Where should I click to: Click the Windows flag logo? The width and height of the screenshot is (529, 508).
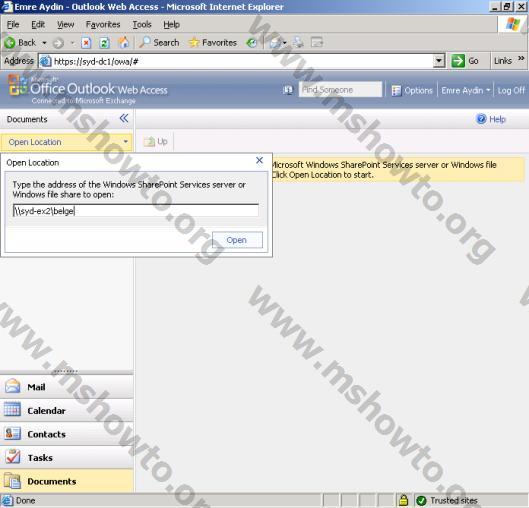pos(513,25)
